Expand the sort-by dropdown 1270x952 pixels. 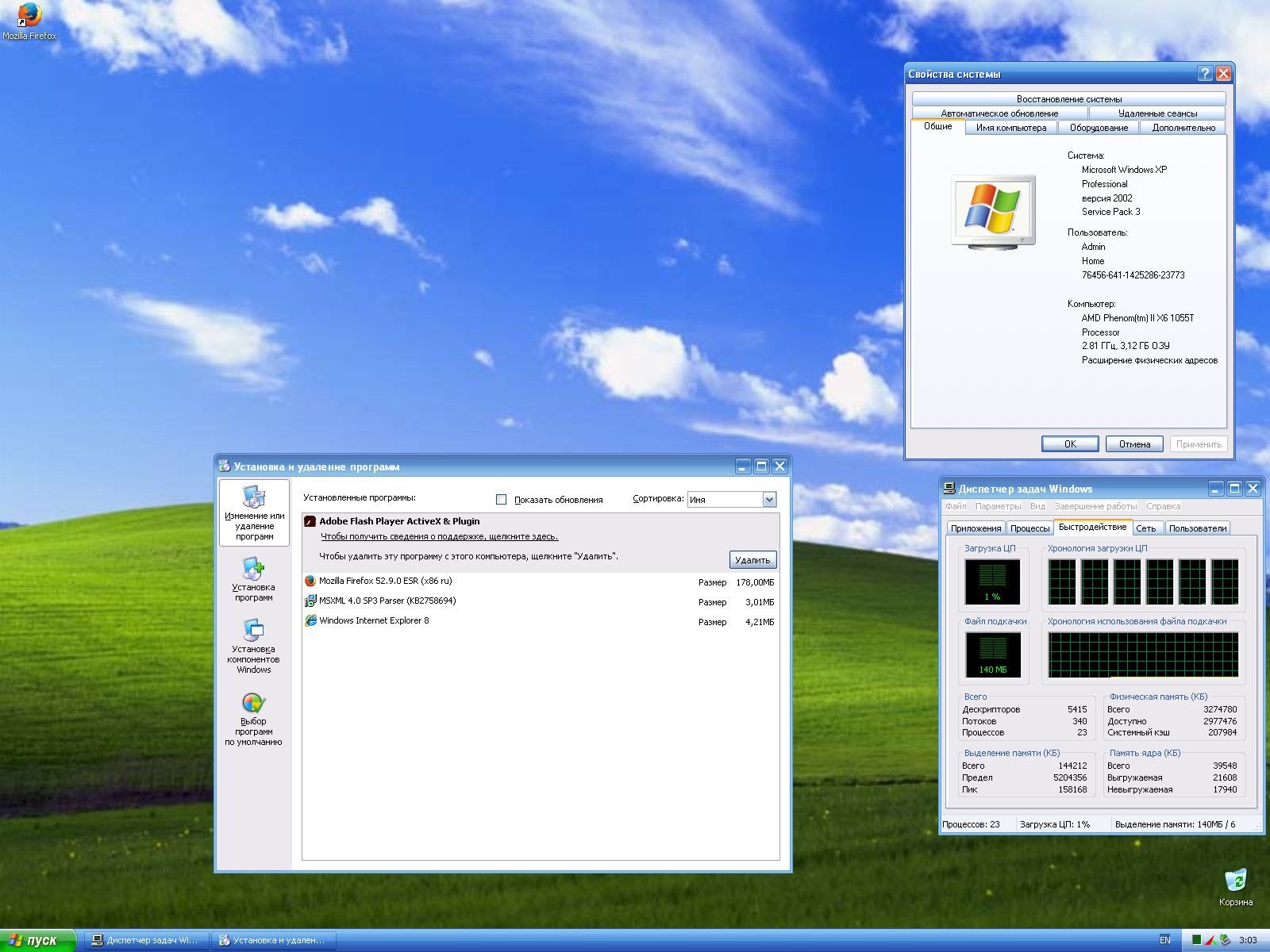coord(768,500)
